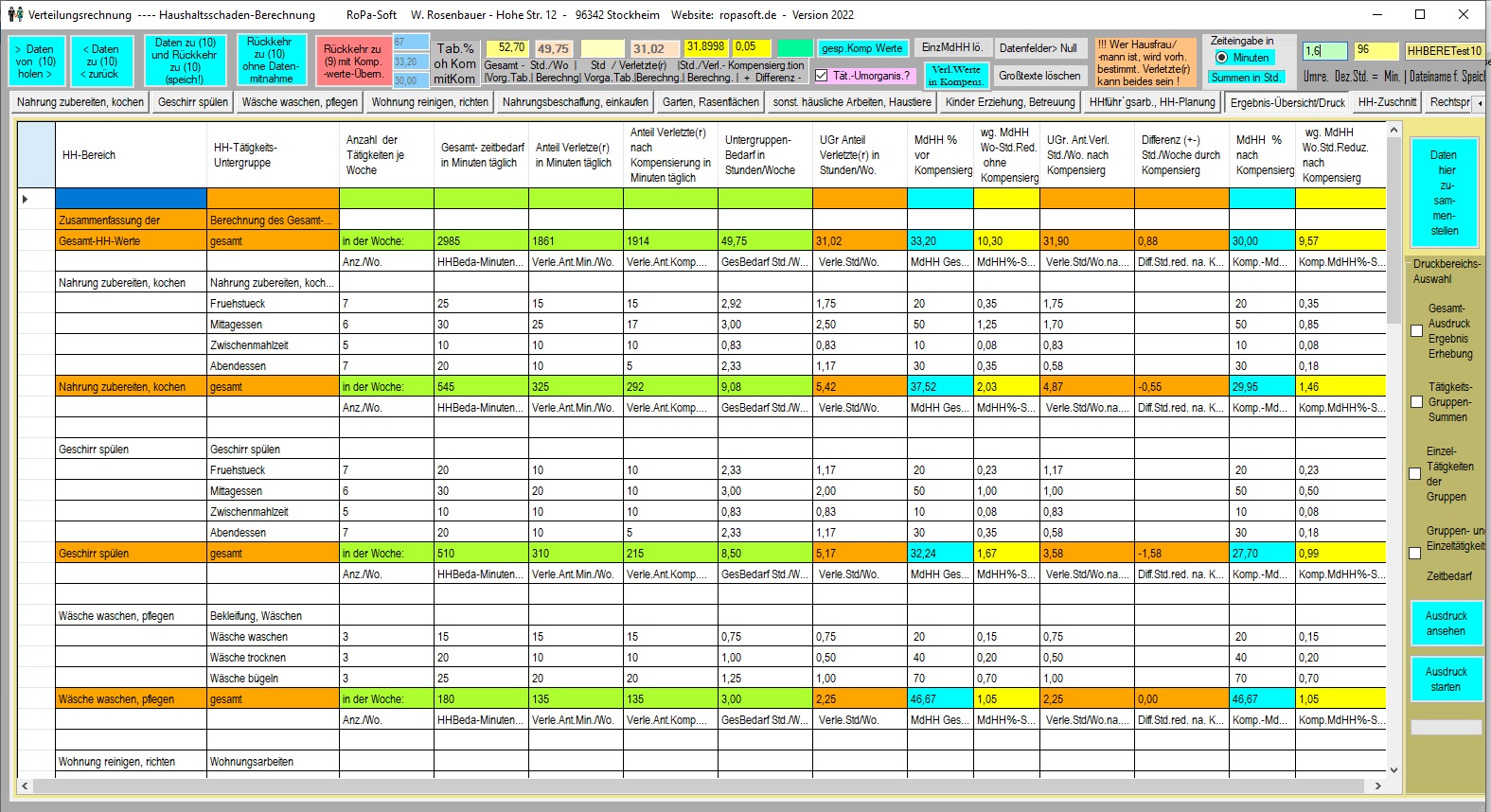Click the vertical scrollbar down arrow
1491x812 pixels.
click(x=1393, y=770)
